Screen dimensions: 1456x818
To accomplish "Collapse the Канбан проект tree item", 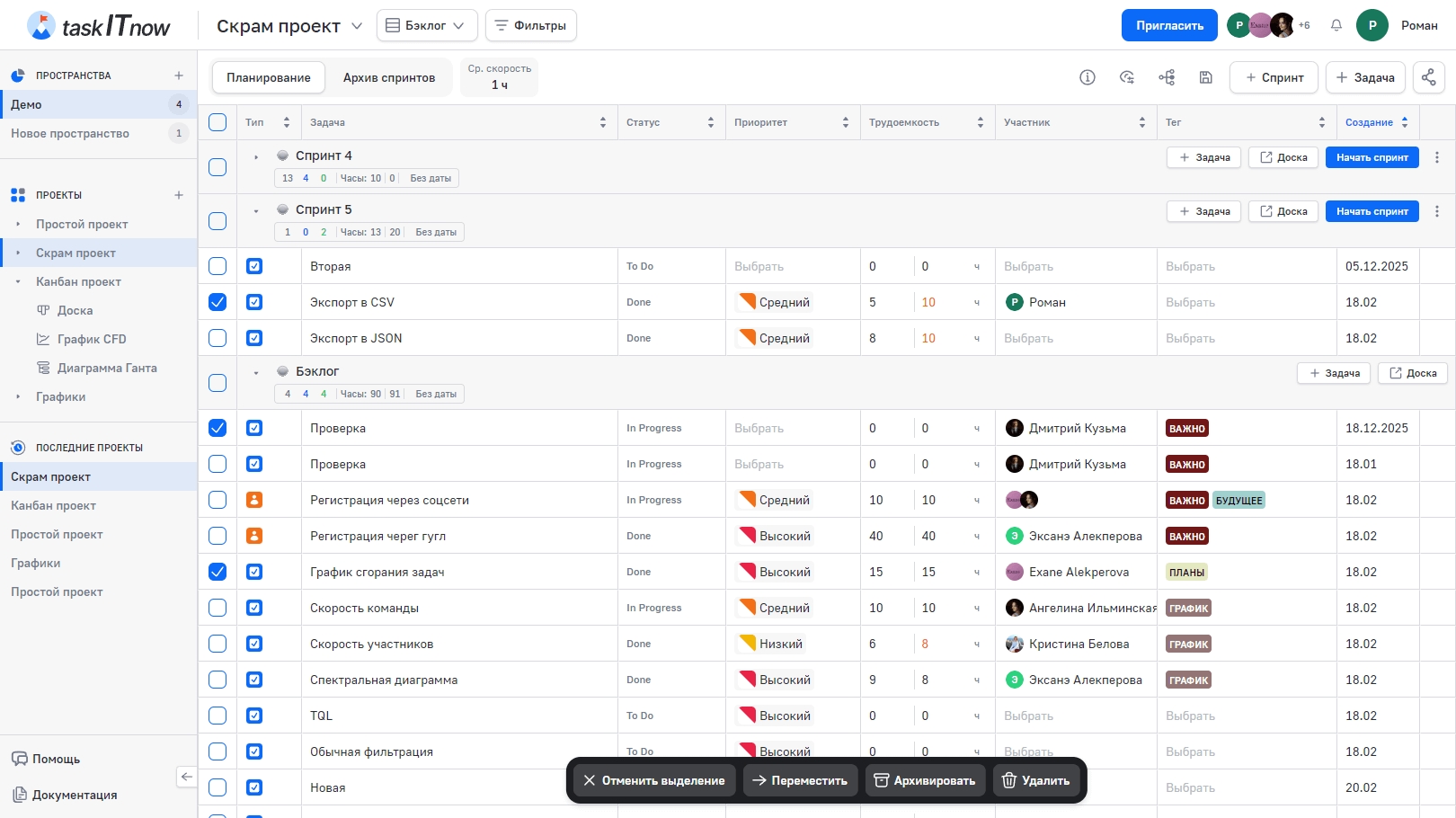I will (x=18, y=282).
